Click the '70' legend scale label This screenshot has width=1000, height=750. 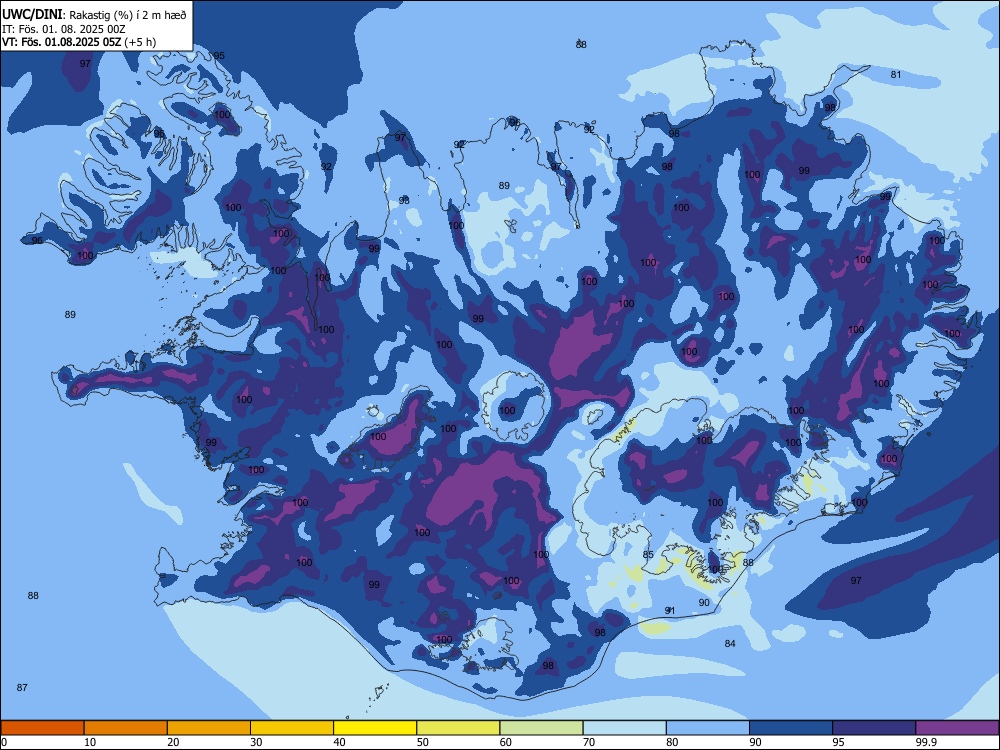(589, 742)
